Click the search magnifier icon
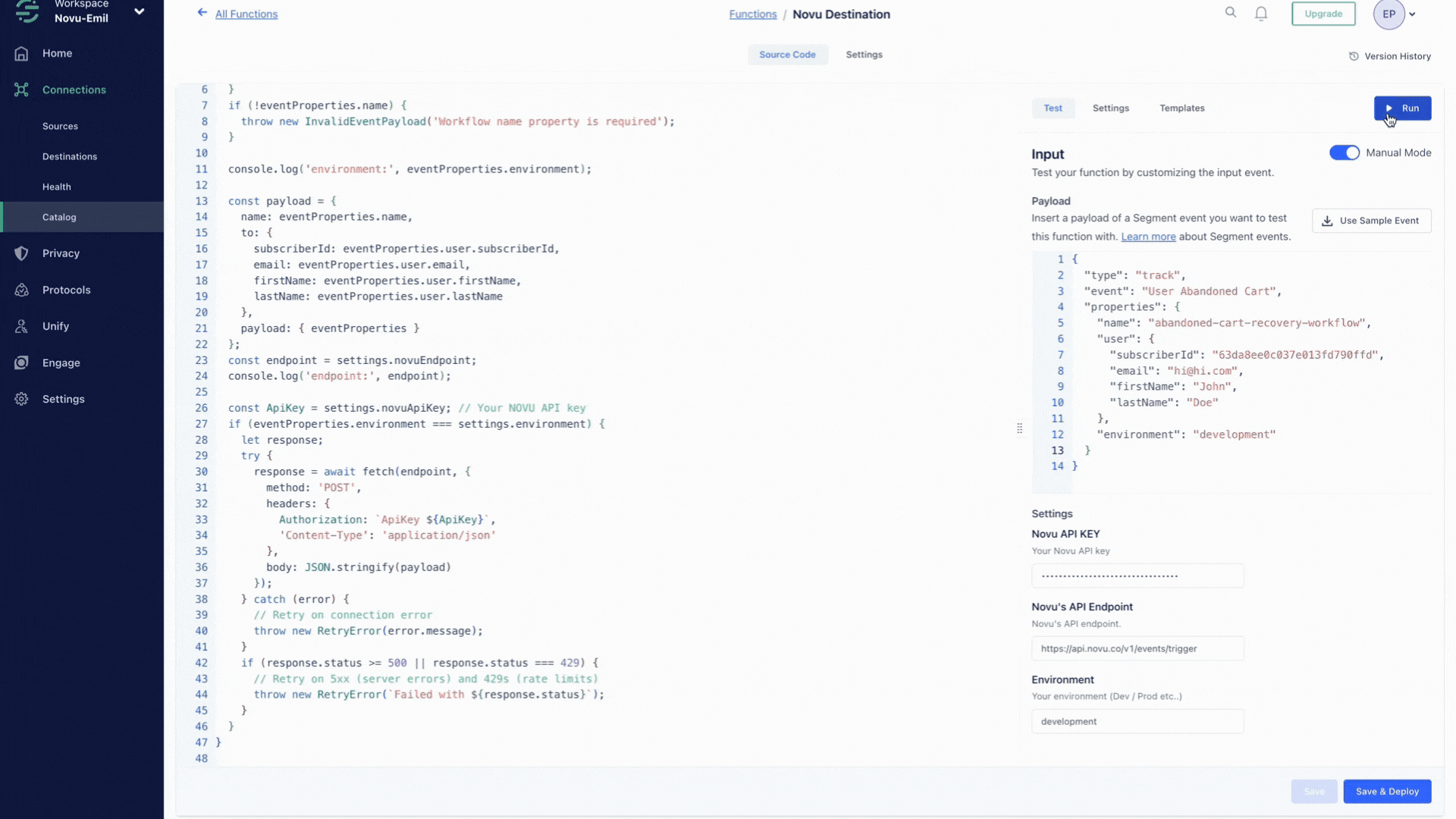This screenshot has width=1456, height=819. (1230, 12)
